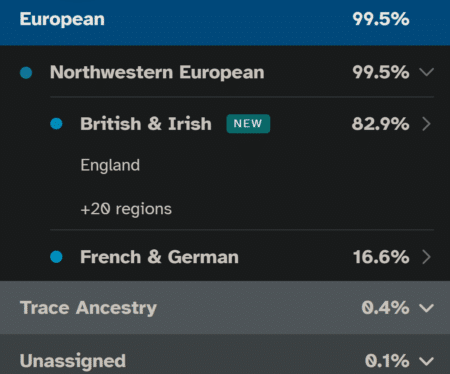Click the 82.9% British & Irish value
The image size is (450, 374).
click(x=380, y=124)
